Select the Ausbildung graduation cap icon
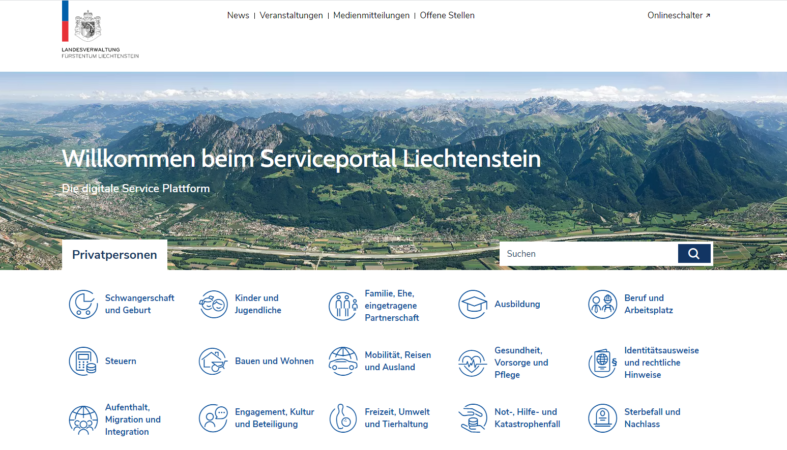The image size is (787, 450). pyautogui.click(x=472, y=304)
